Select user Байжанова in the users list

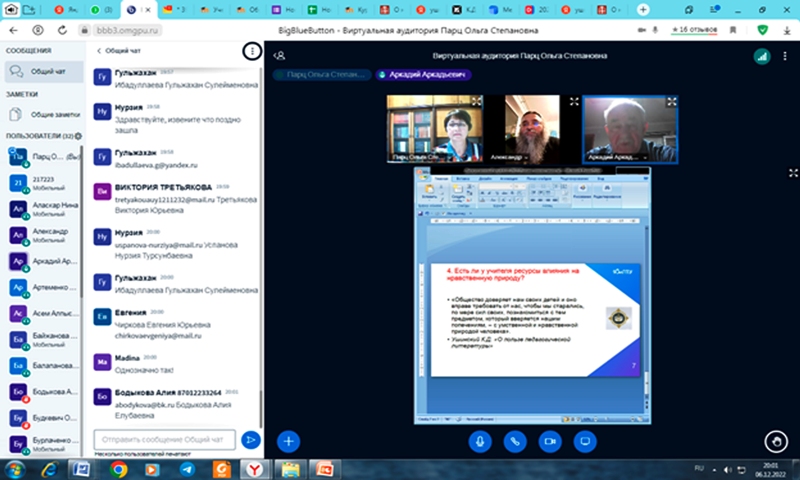coord(44,340)
